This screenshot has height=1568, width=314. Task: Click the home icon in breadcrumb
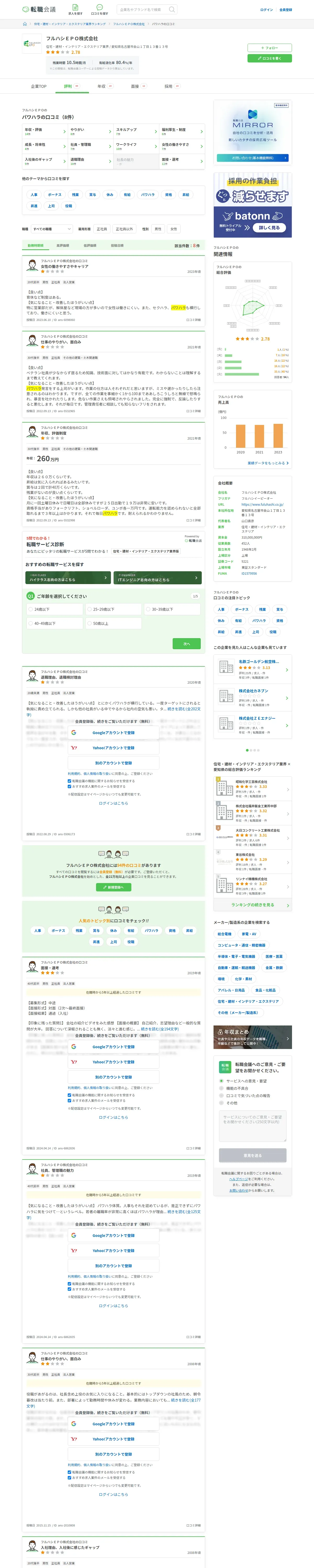pyautogui.click(x=25, y=24)
